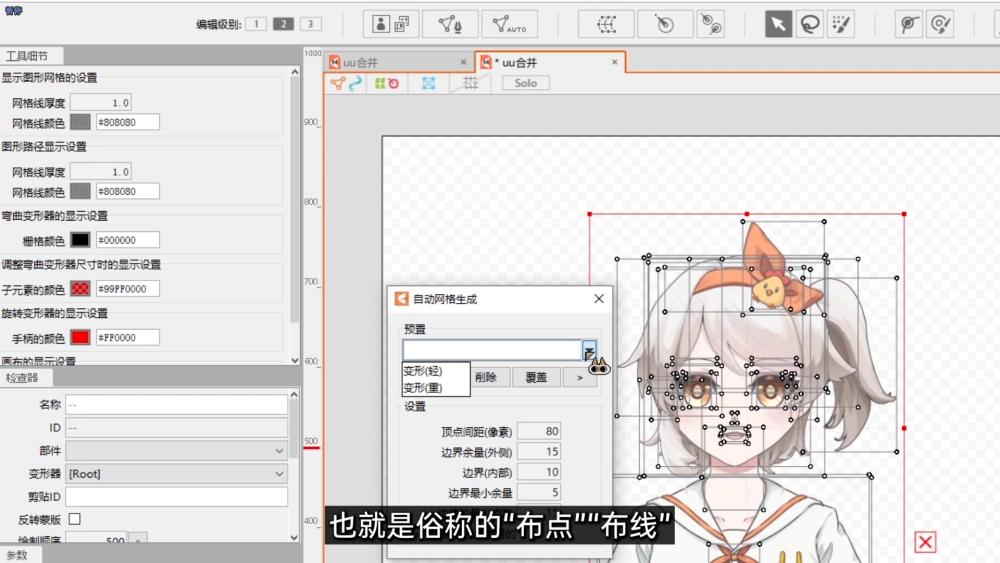Toggle the Solo view button
Screen dimensions: 1000x563
coord(526,83)
